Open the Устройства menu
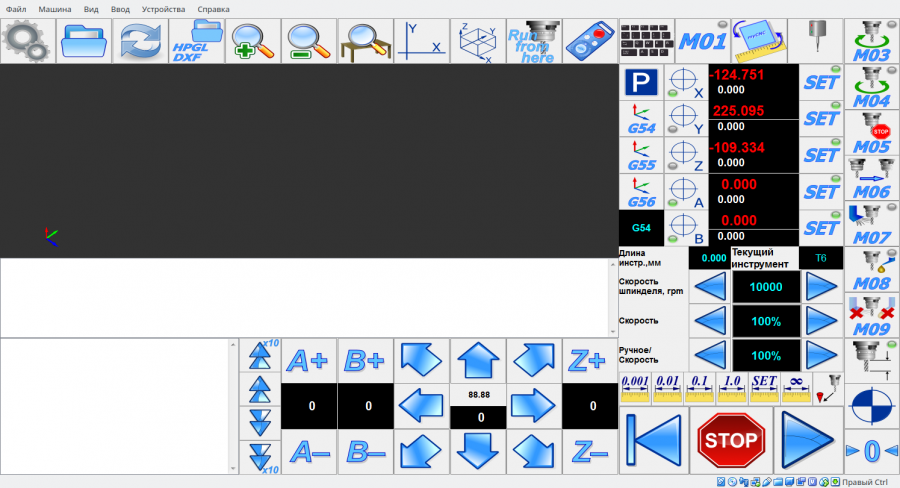This screenshot has height=488, width=900. pyautogui.click(x=163, y=8)
